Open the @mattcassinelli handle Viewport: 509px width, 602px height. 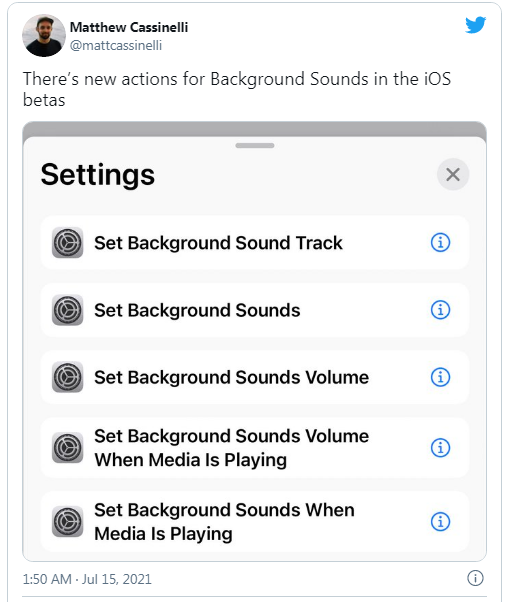click(x=116, y=45)
